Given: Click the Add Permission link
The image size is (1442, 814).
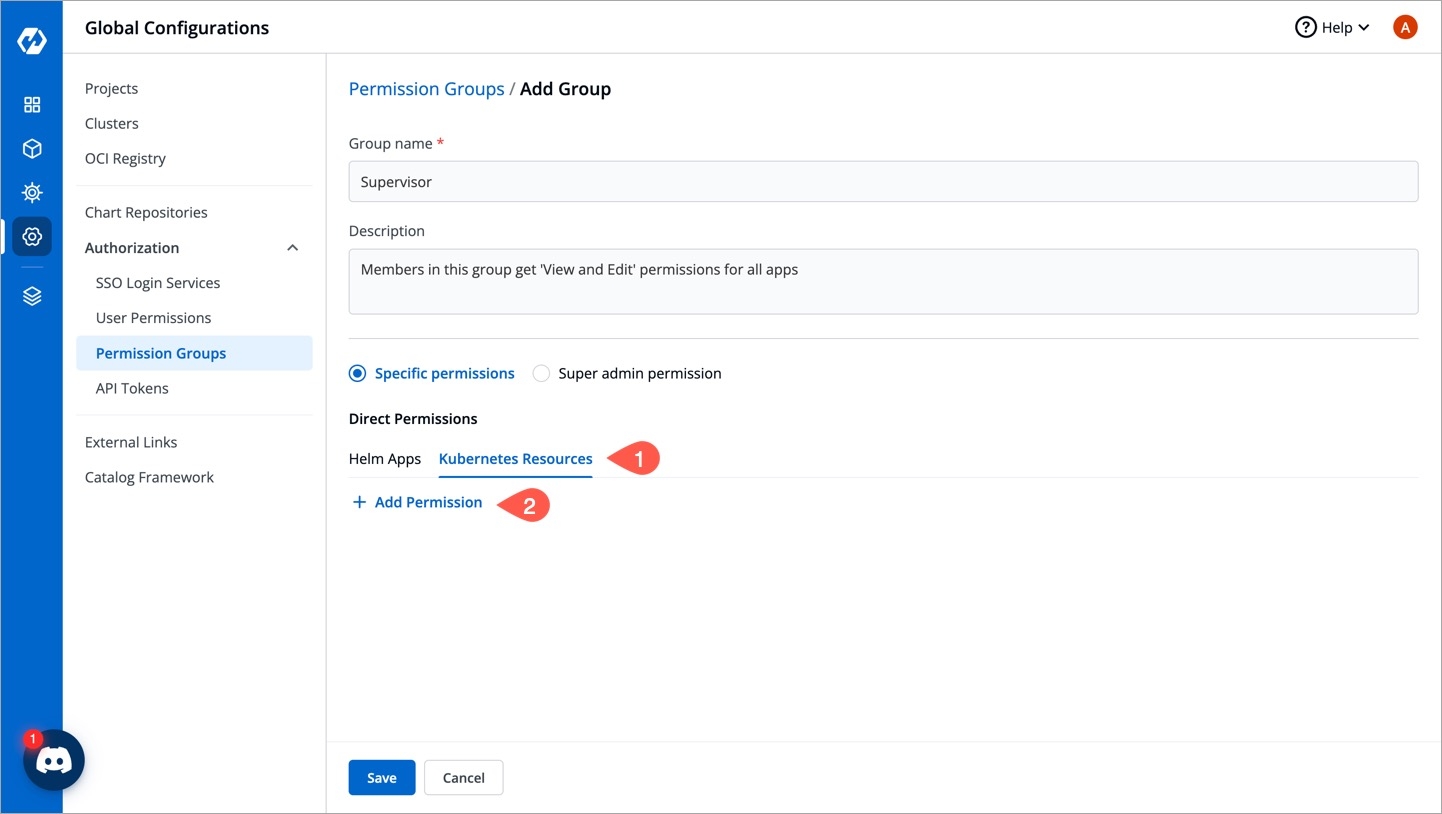Looking at the screenshot, I should pos(417,502).
